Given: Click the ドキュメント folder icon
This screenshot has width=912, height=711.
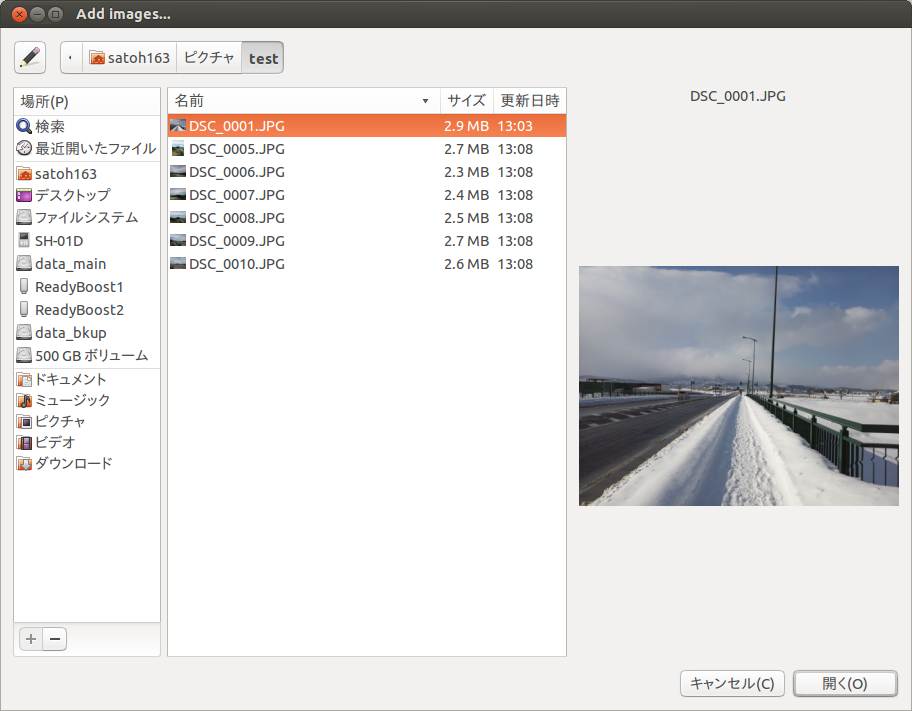Looking at the screenshot, I should pos(24,379).
